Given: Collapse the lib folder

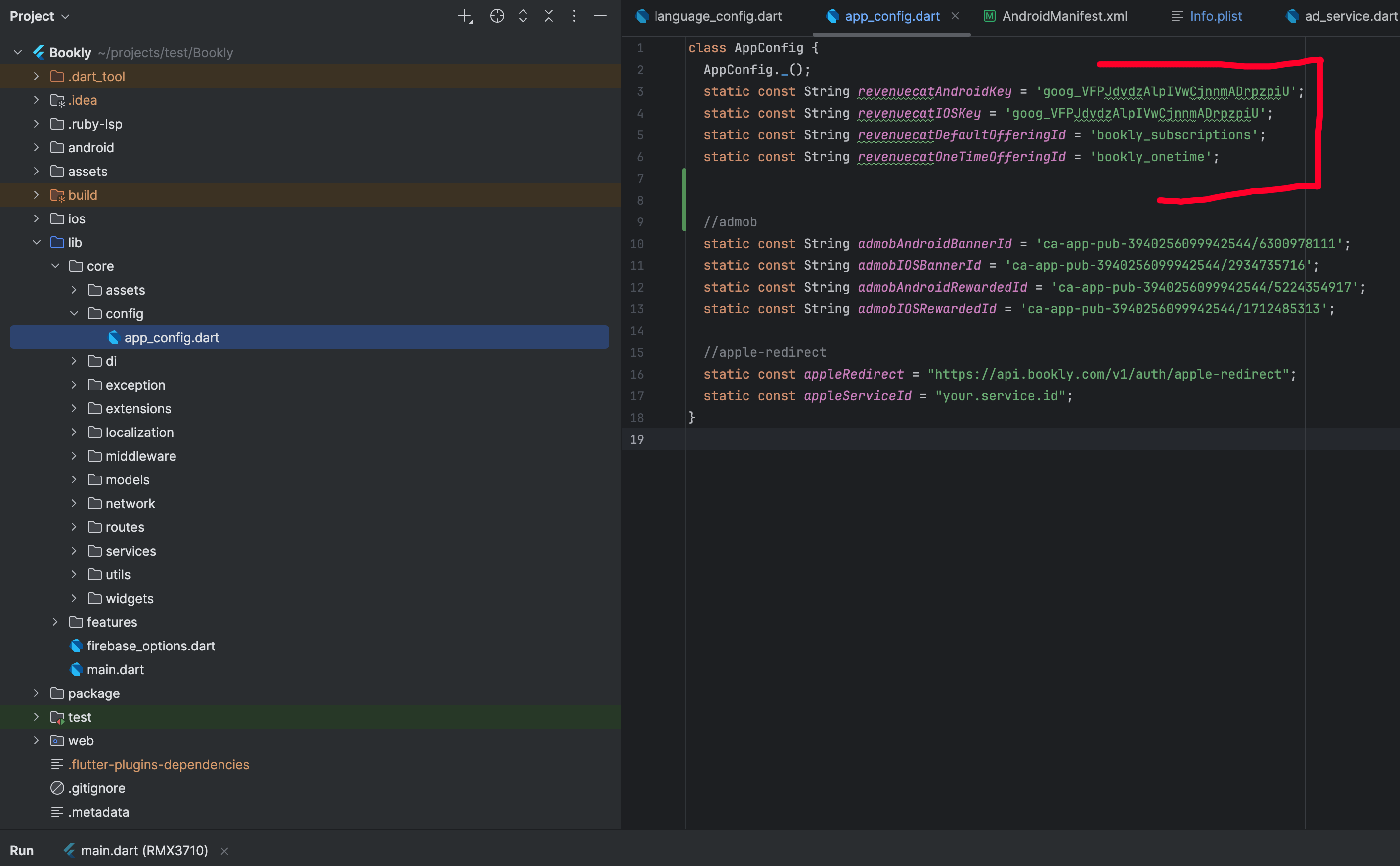Looking at the screenshot, I should tap(37, 242).
